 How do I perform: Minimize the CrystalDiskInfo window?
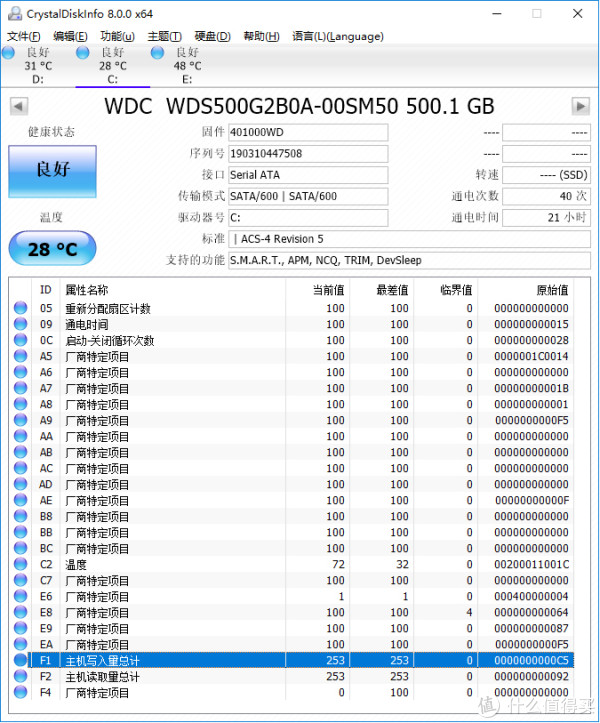pos(497,14)
